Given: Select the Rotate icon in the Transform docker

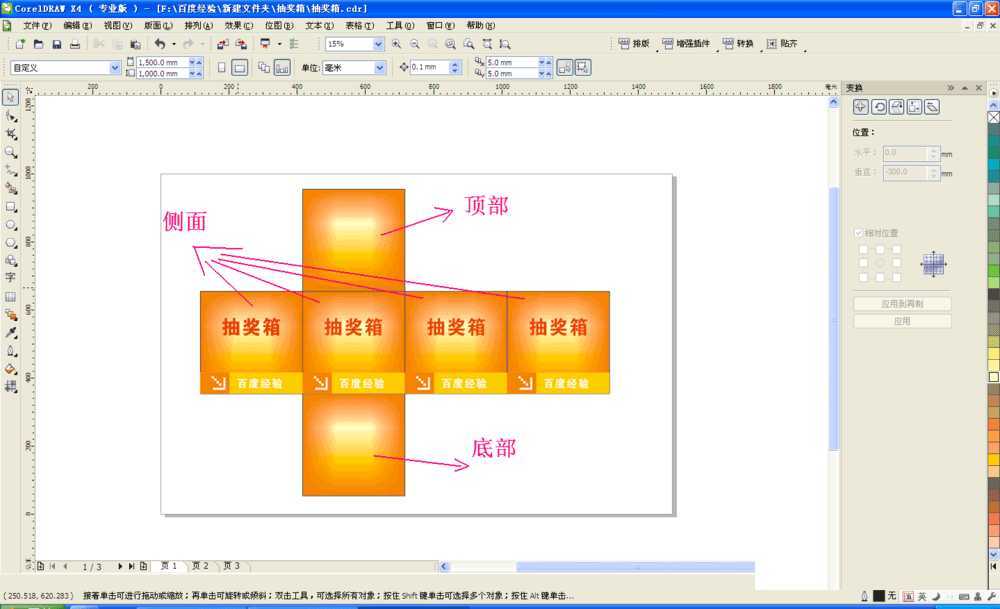Looking at the screenshot, I should [x=878, y=106].
